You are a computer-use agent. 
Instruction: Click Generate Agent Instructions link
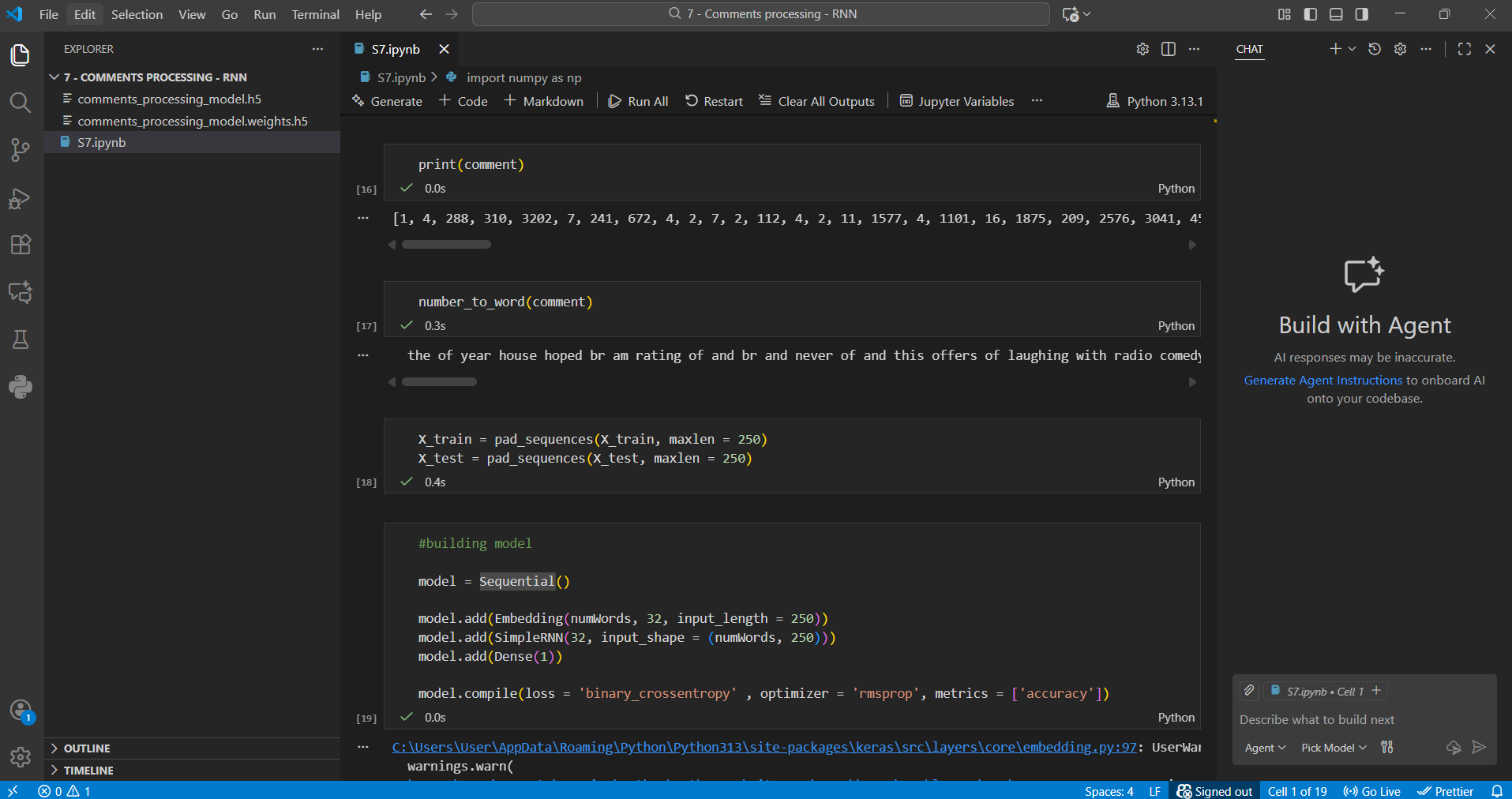[1323, 380]
